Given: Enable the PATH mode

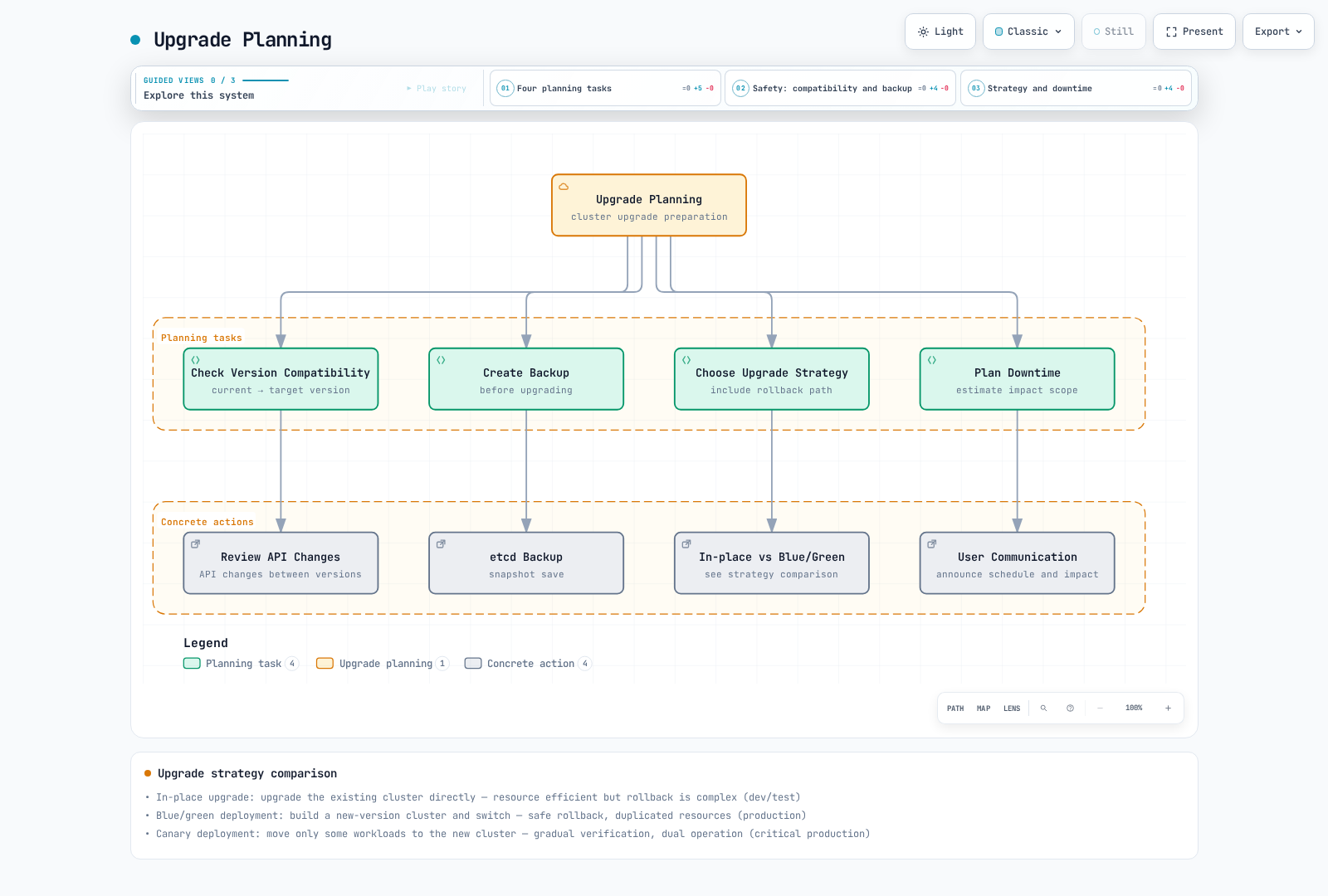Looking at the screenshot, I should 955,709.
